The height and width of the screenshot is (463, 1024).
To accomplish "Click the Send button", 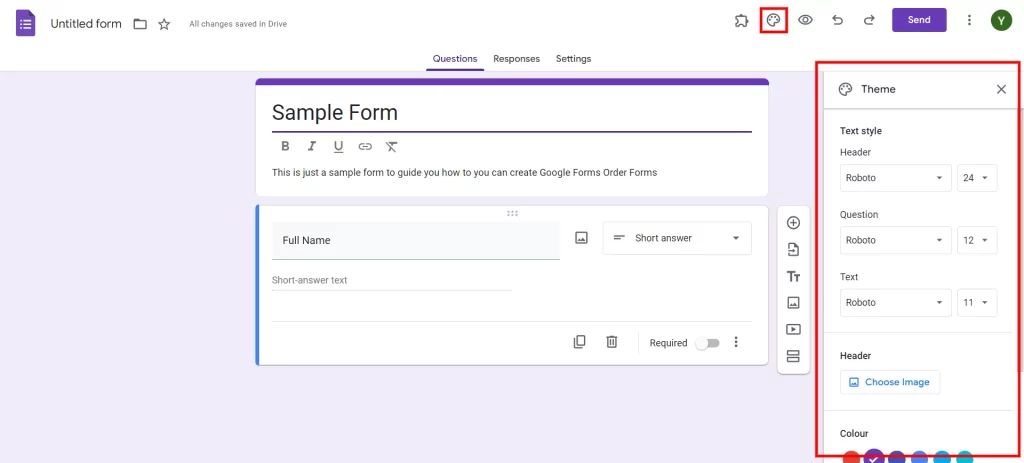I will (919, 20).
